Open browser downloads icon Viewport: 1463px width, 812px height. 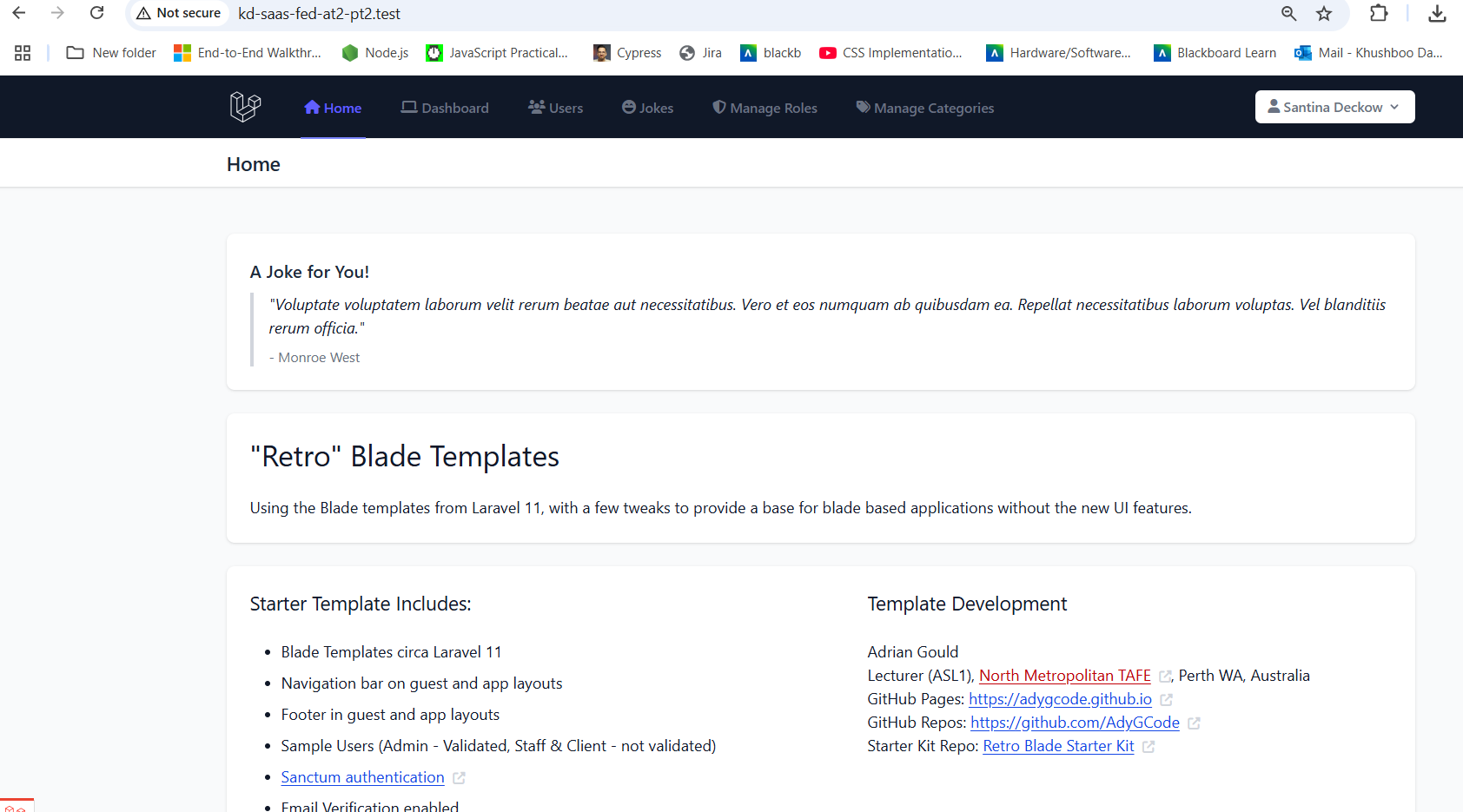[1437, 13]
